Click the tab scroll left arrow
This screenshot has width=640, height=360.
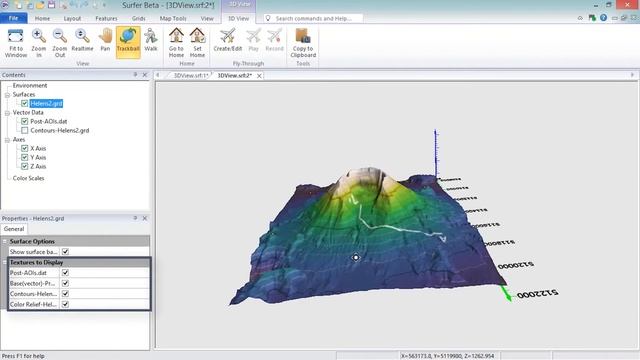pos(158,75)
